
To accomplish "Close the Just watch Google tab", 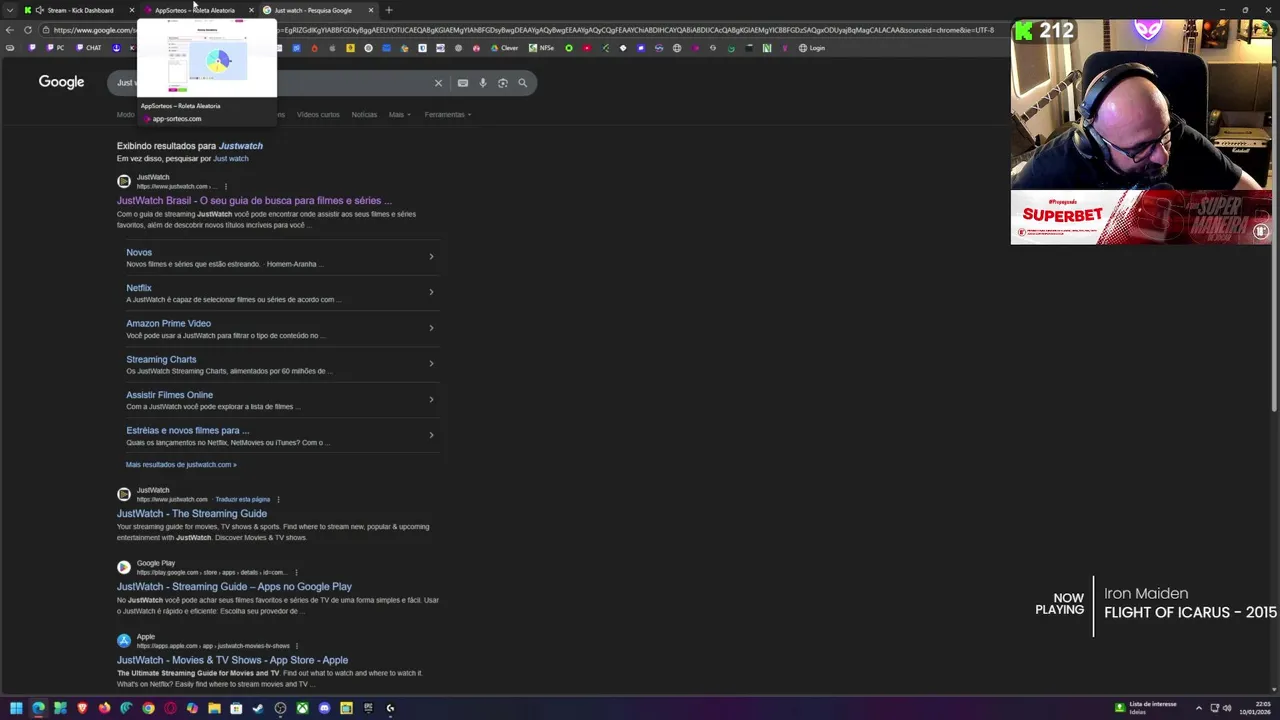I will click(x=371, y=10).
